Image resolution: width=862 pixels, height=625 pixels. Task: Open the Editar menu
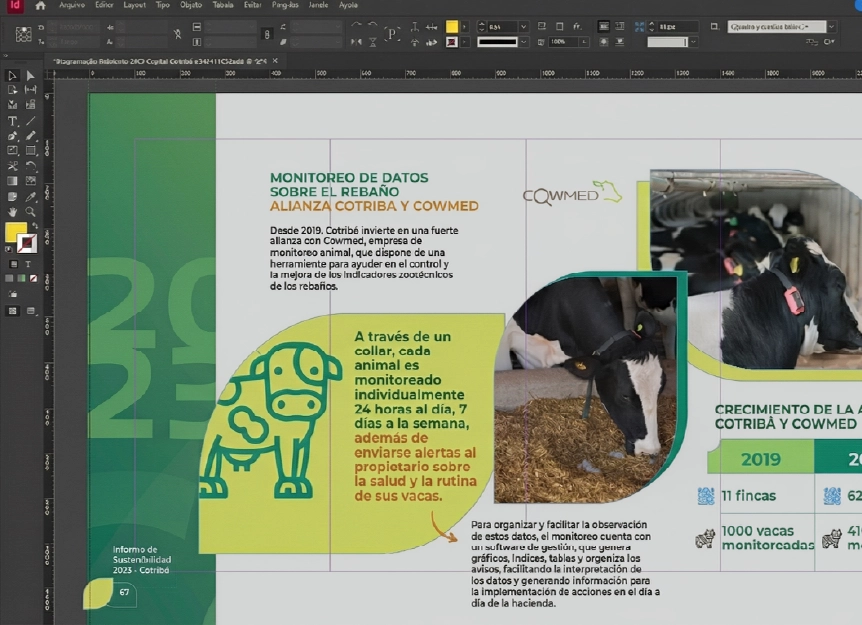point(104,5)
